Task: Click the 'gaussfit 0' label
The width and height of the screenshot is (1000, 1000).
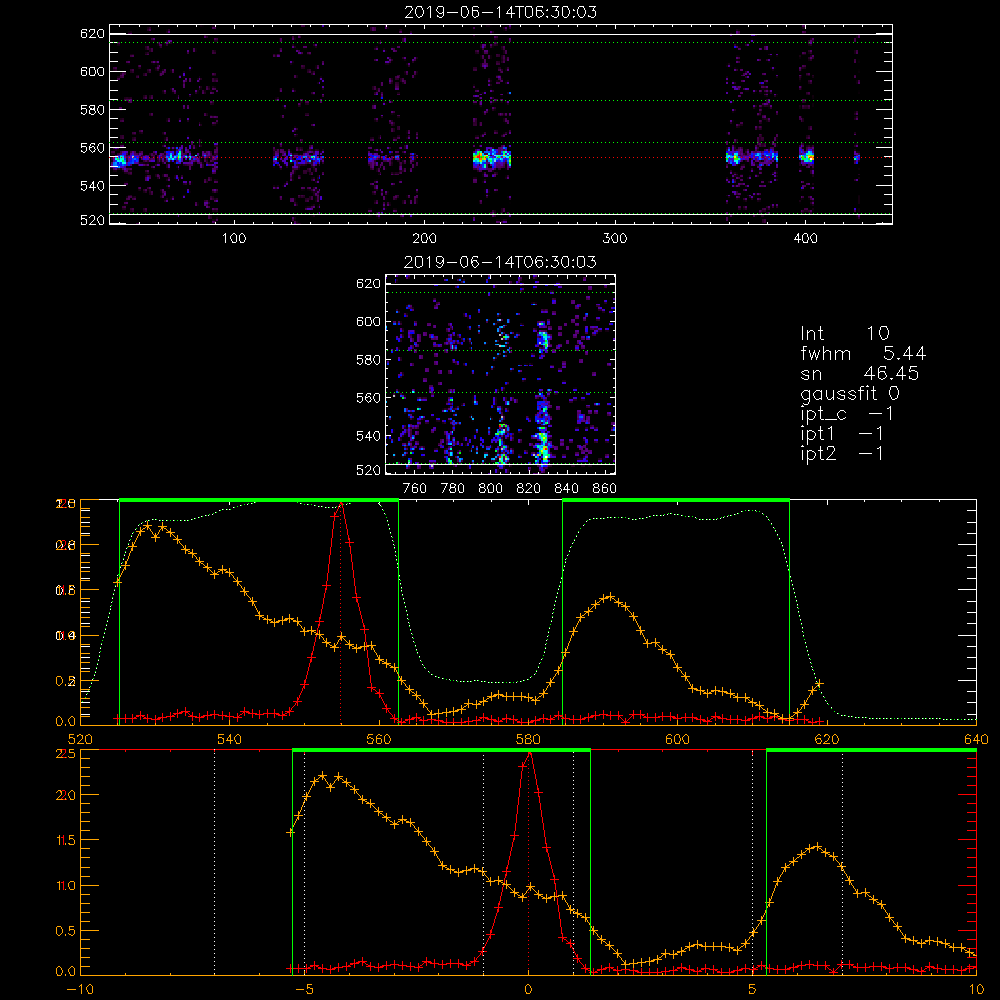Action: click(x=850, y=393)
